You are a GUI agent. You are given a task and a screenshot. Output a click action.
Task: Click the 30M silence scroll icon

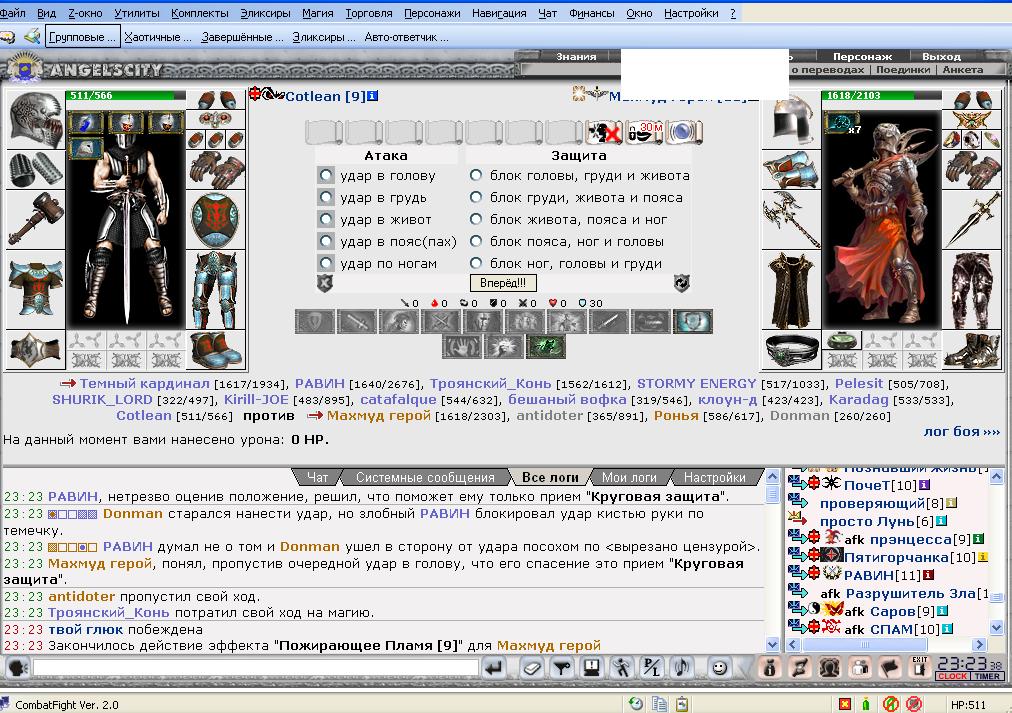[643, 132]
